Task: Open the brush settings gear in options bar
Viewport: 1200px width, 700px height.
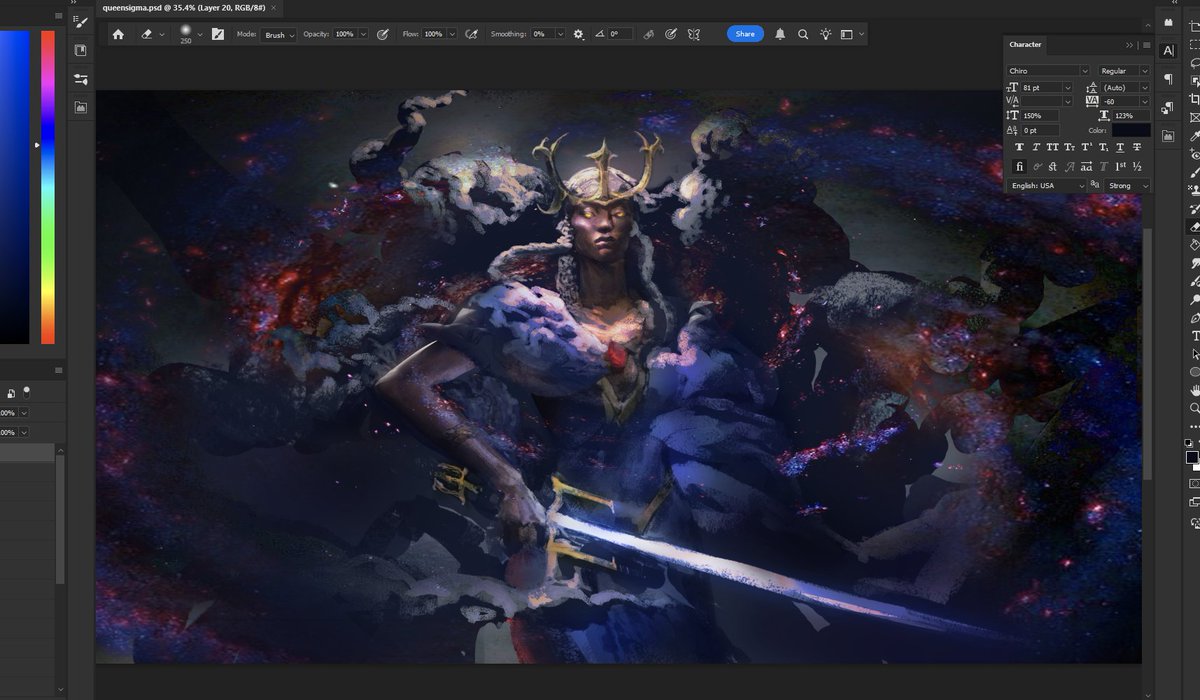Action: (578, 33)
